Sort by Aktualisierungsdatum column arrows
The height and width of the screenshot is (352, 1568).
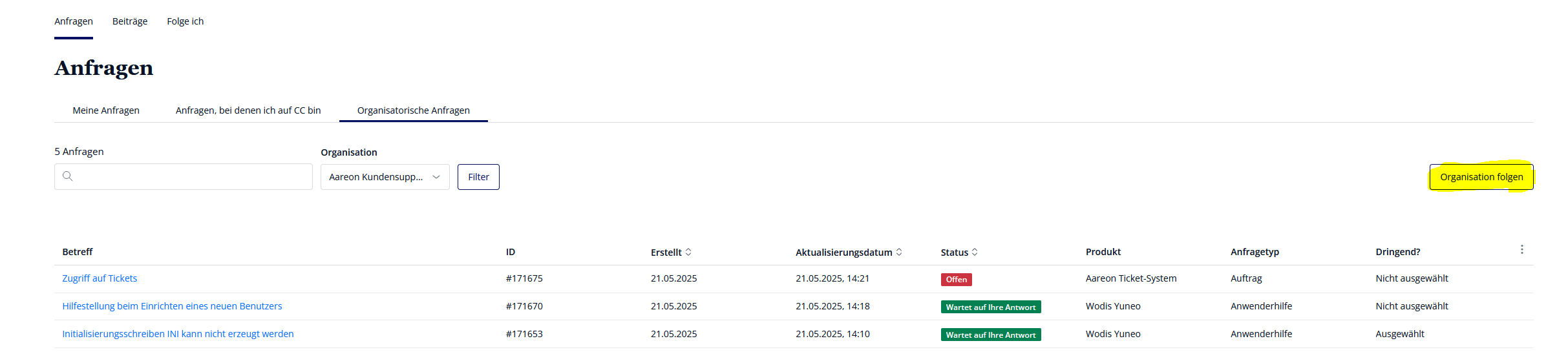coord(899,252)
